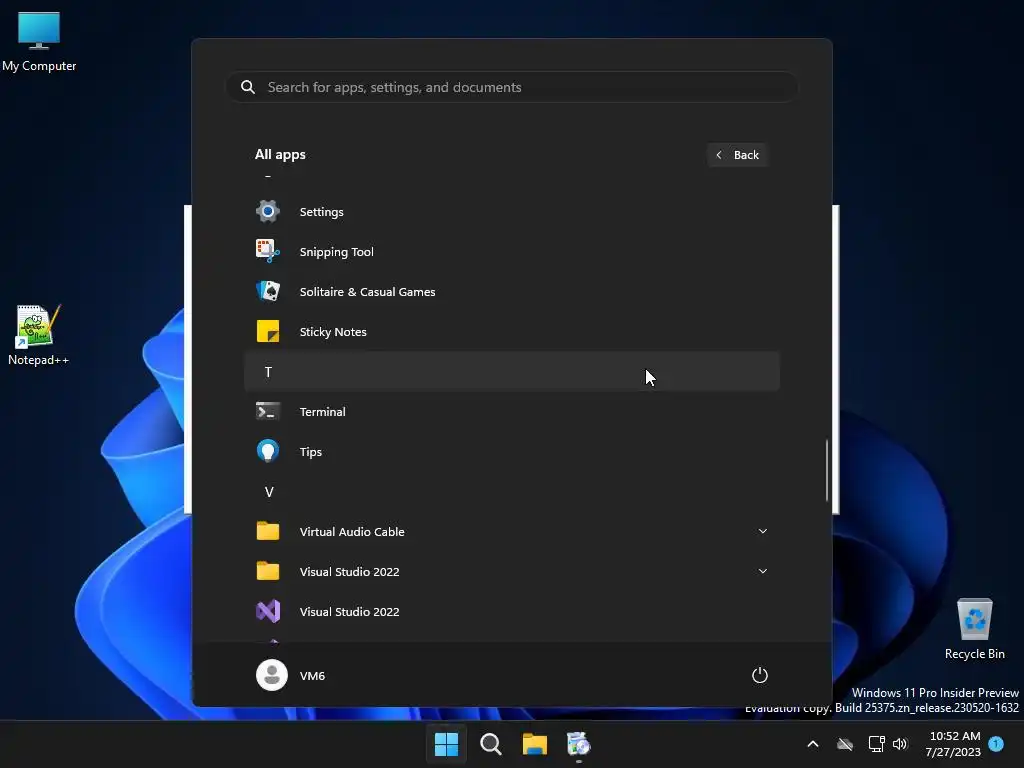The height and width of the screenshot is (768, 1024).
Task: Open Settings gear icon in All apps
Action: 268,212
